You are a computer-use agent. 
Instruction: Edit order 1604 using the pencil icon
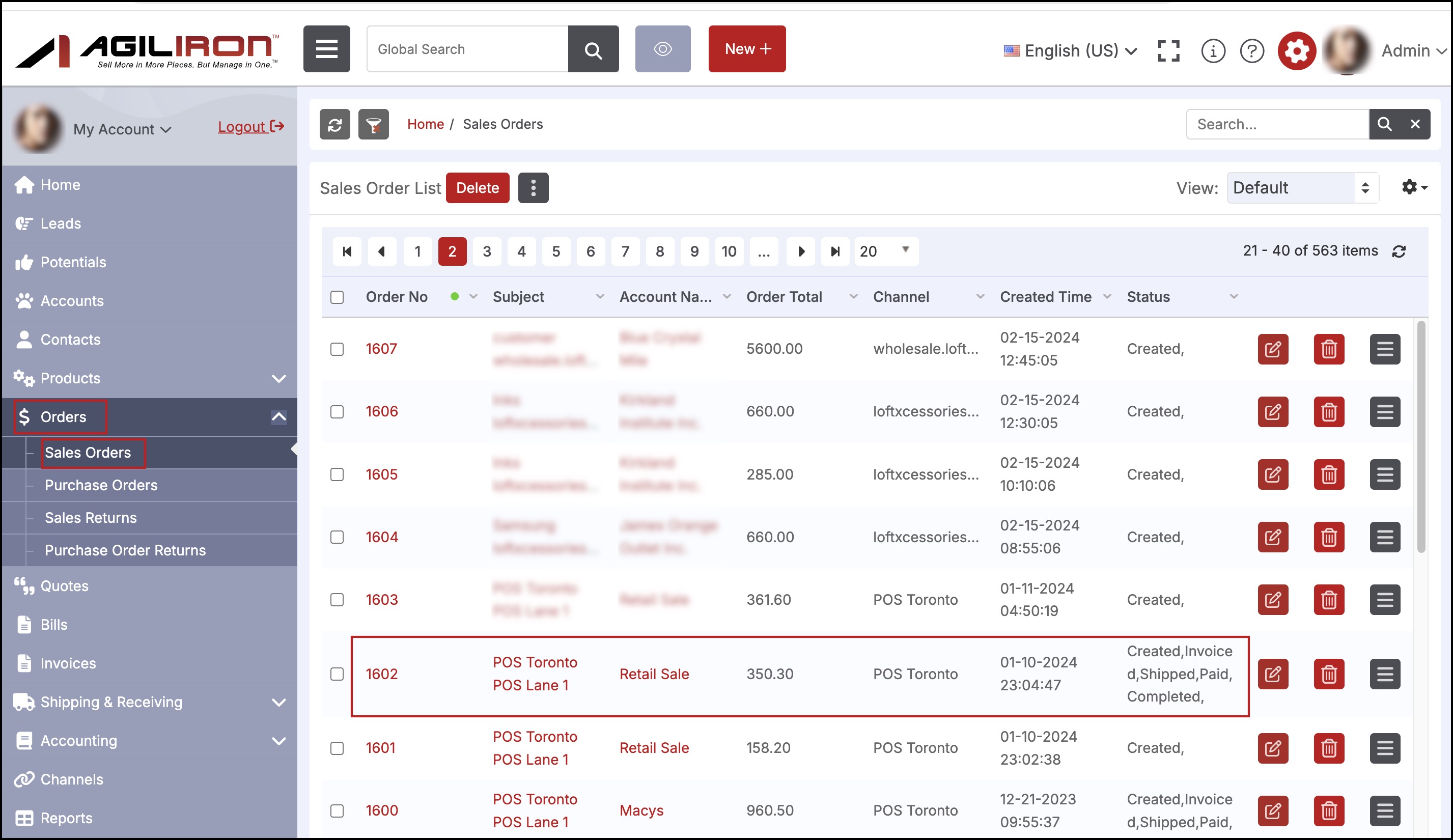point(1273,537)
